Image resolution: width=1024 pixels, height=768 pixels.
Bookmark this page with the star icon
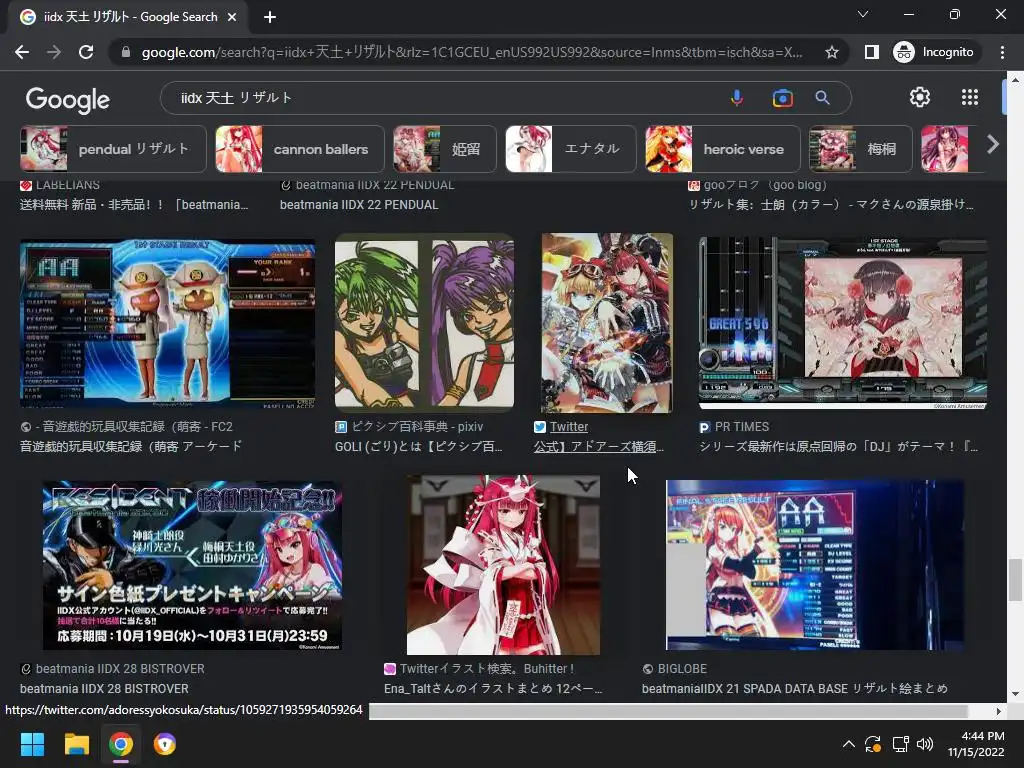coord(831,52)
